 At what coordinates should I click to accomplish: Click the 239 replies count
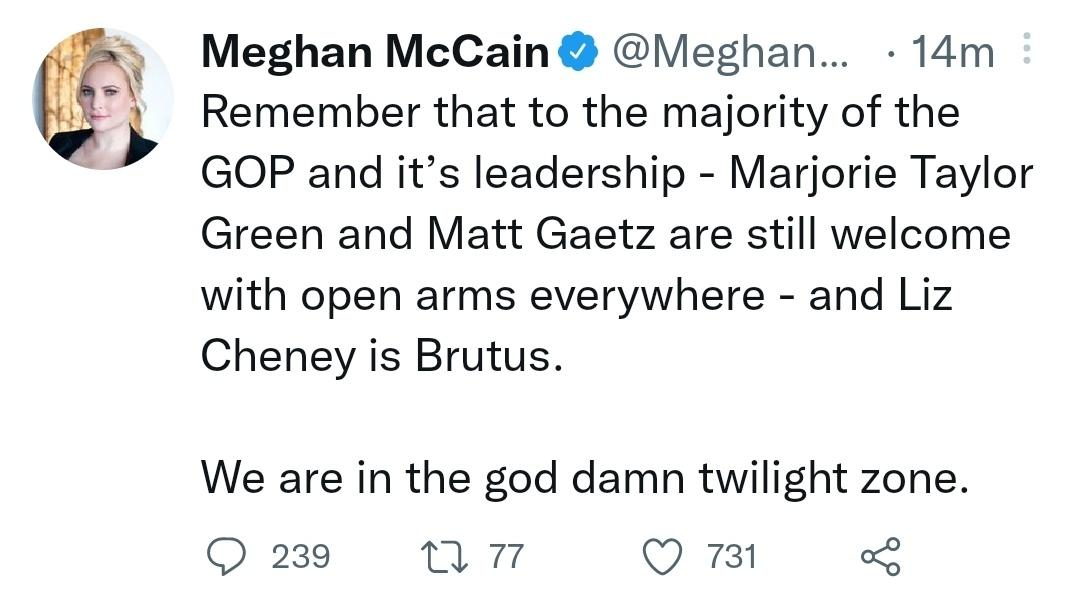[x=300, y=556]
